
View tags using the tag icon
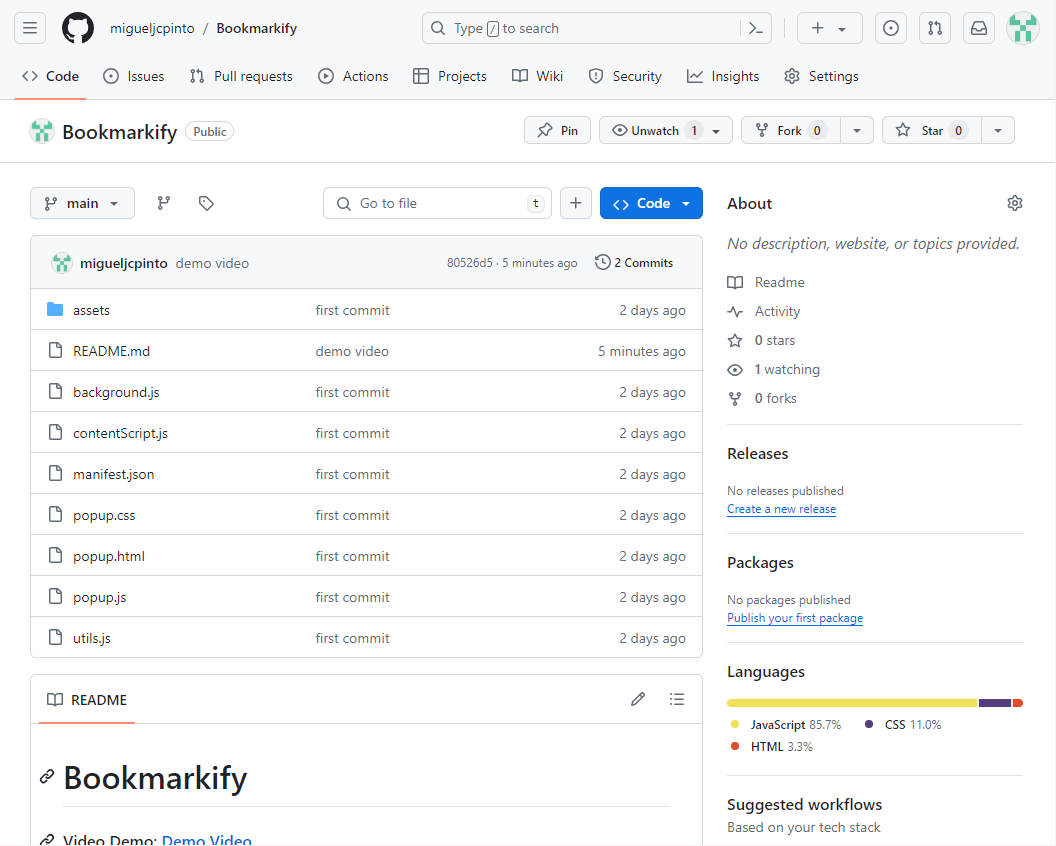(206, 203)
